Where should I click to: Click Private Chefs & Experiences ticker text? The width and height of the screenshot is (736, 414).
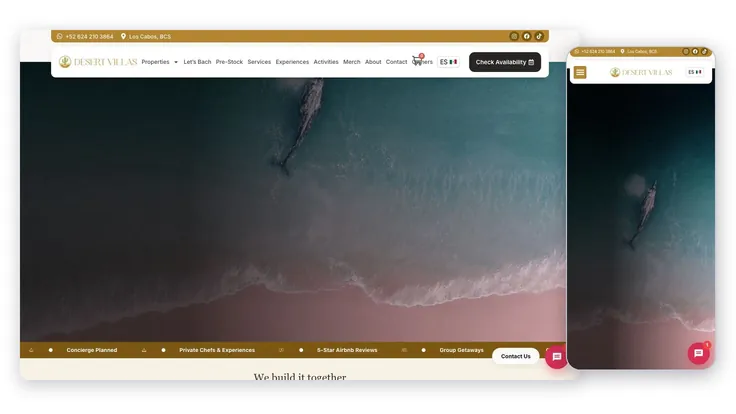[x=217, y=350]
